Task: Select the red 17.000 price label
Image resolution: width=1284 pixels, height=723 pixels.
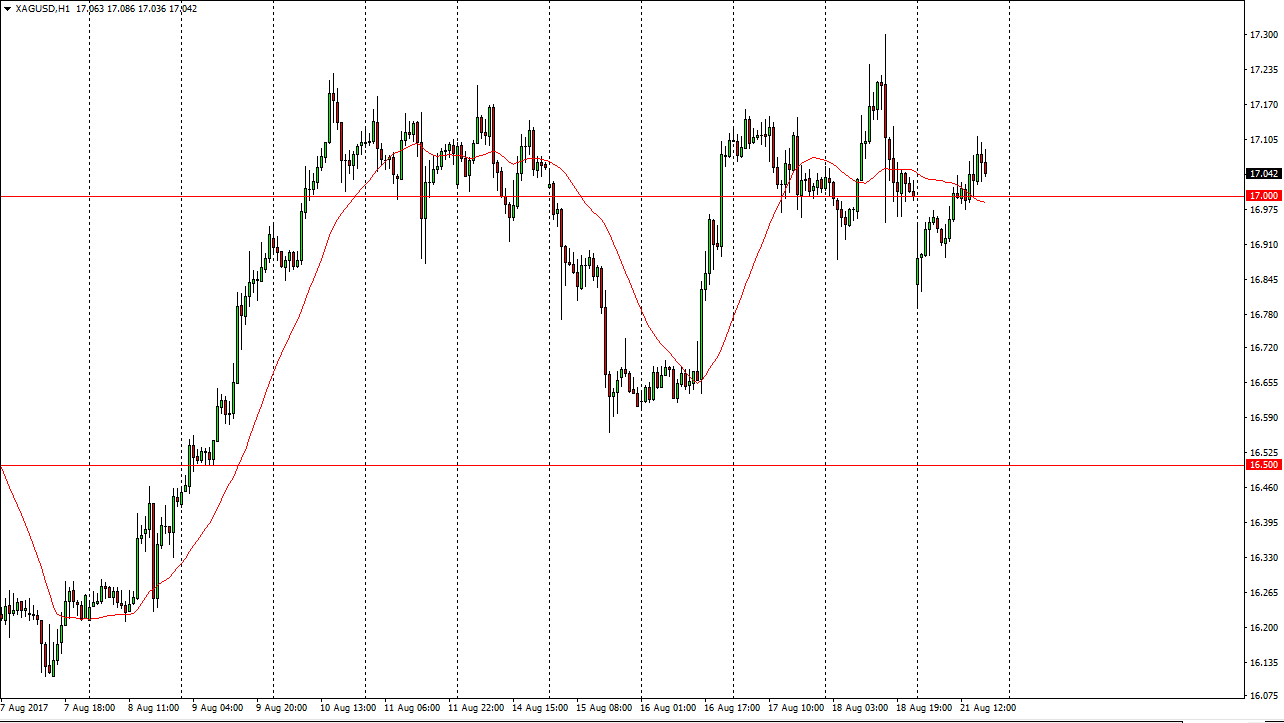Action: pyautogui.click(x=1264, y=196)
